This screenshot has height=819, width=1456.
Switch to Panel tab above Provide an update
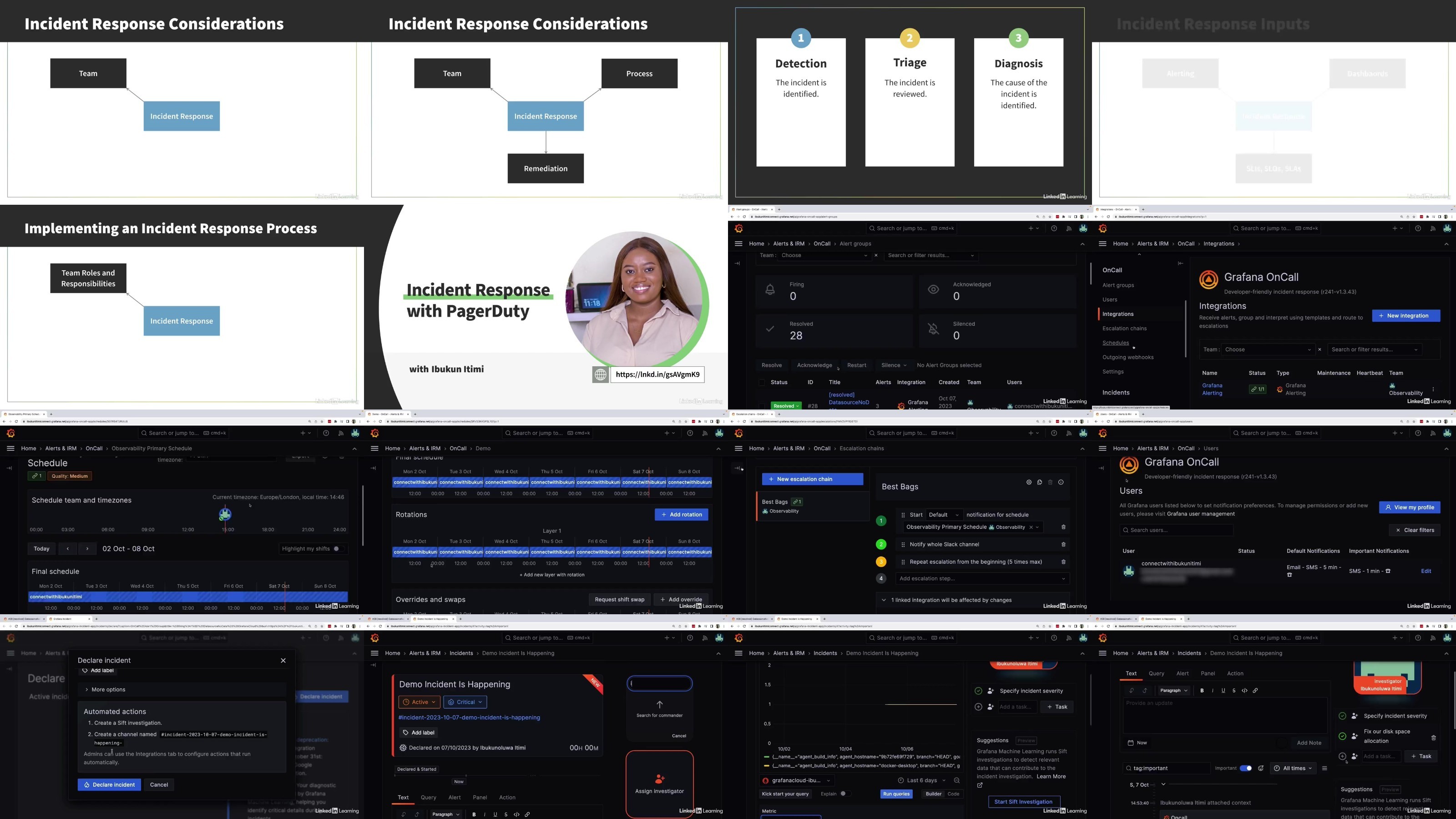pyautogui.click(x=1208, y=673)
